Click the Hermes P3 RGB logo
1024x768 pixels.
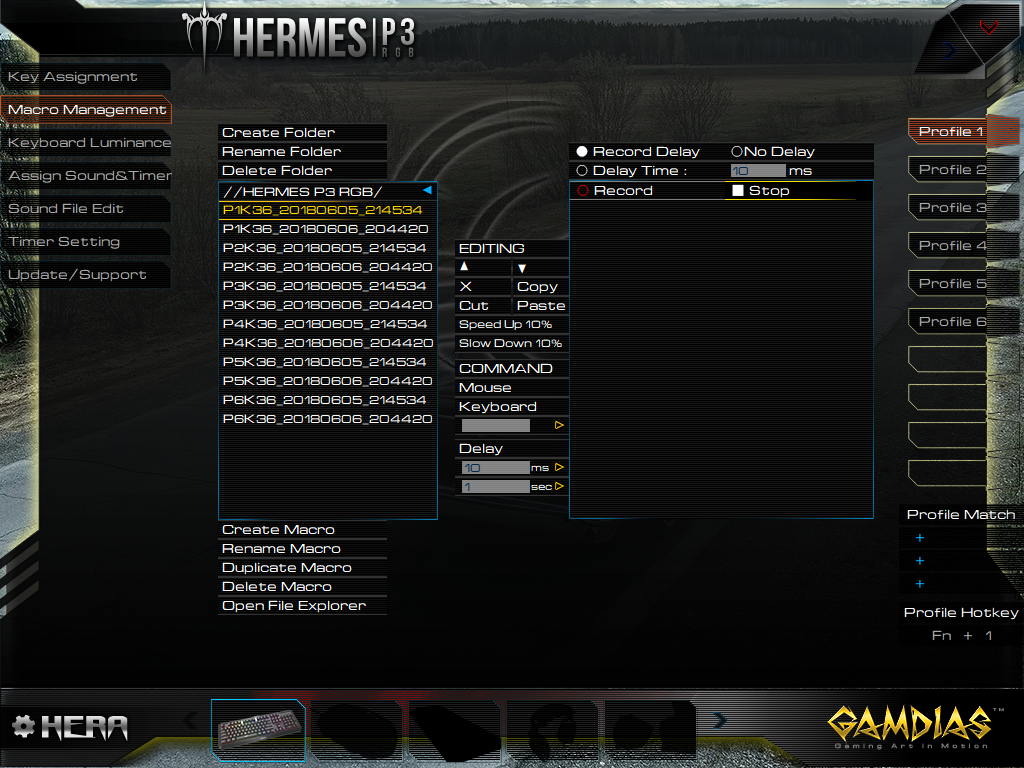[x=298, y=35]
